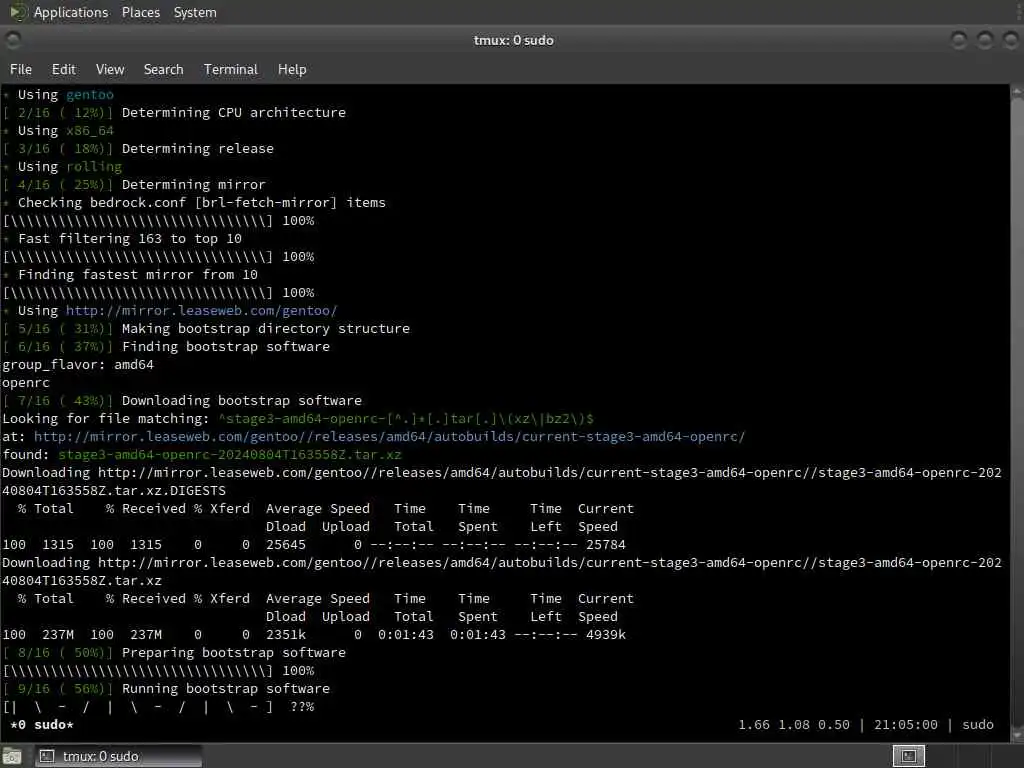1024x768 pixels.
Task: Click 'Downloading bootstrap software' step line
Action: tap(242, 400)
